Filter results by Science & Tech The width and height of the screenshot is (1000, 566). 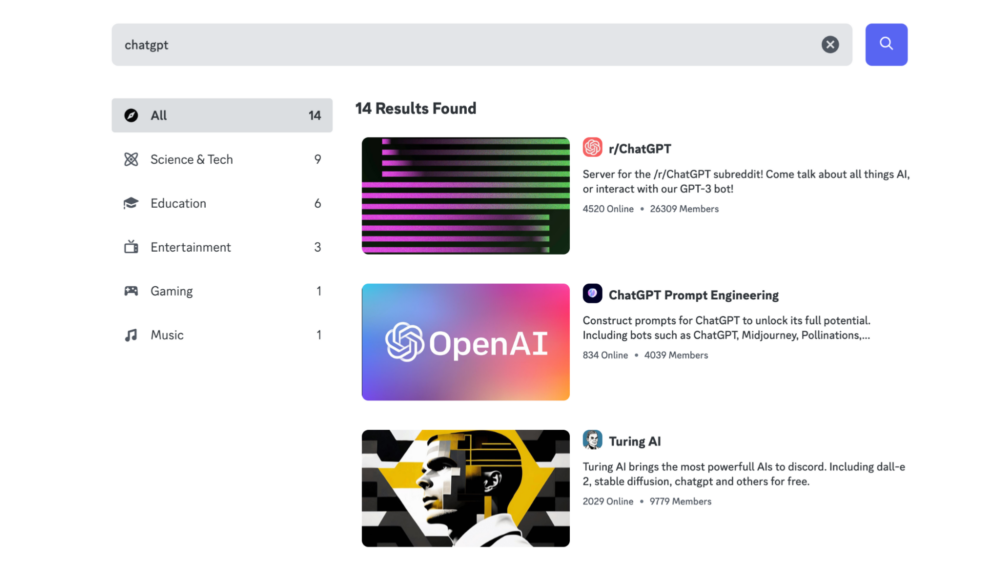tap(192, 159)
